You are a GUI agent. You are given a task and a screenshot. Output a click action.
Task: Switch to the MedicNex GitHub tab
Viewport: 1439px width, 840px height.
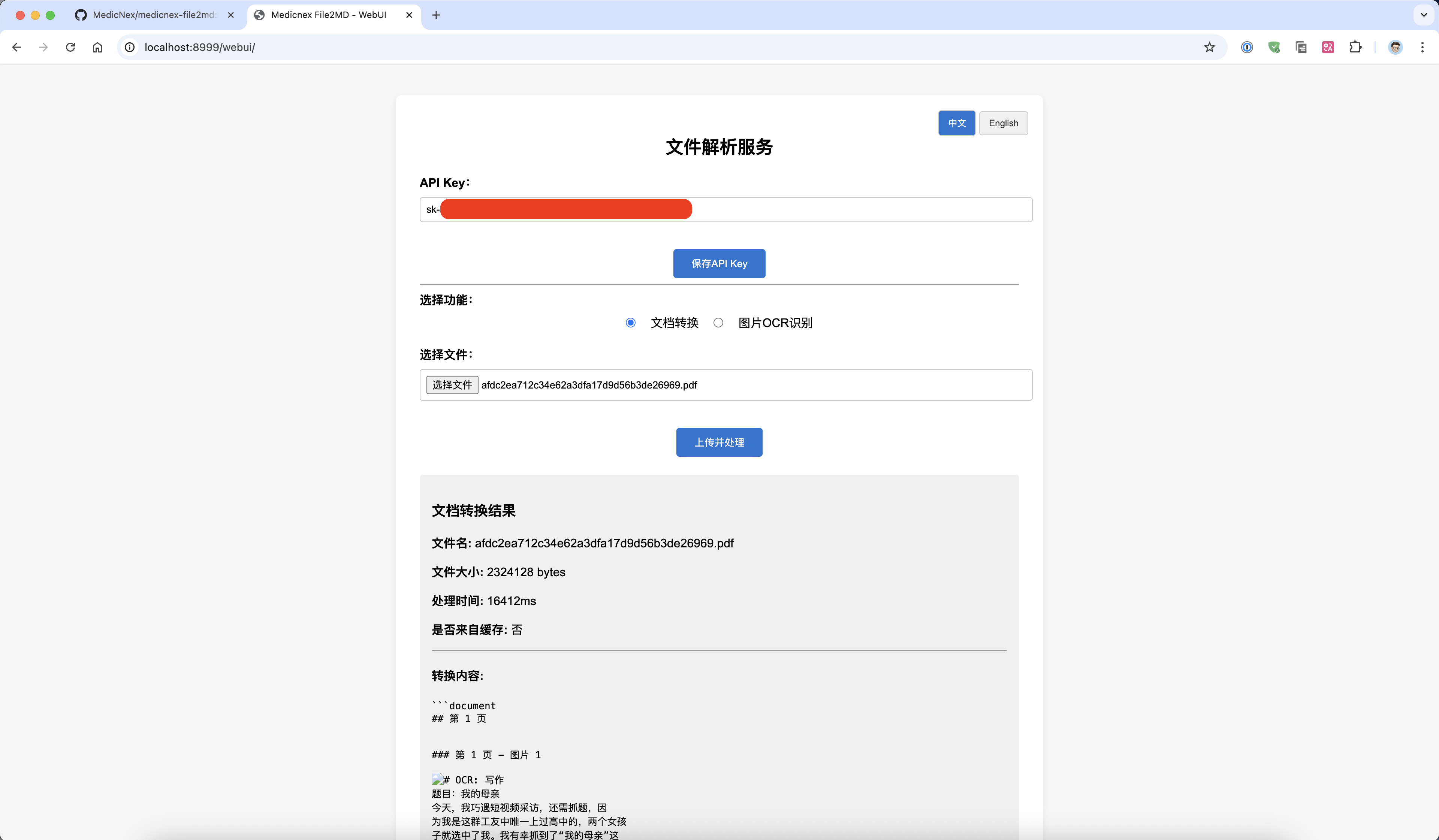[x=153, y=15]
